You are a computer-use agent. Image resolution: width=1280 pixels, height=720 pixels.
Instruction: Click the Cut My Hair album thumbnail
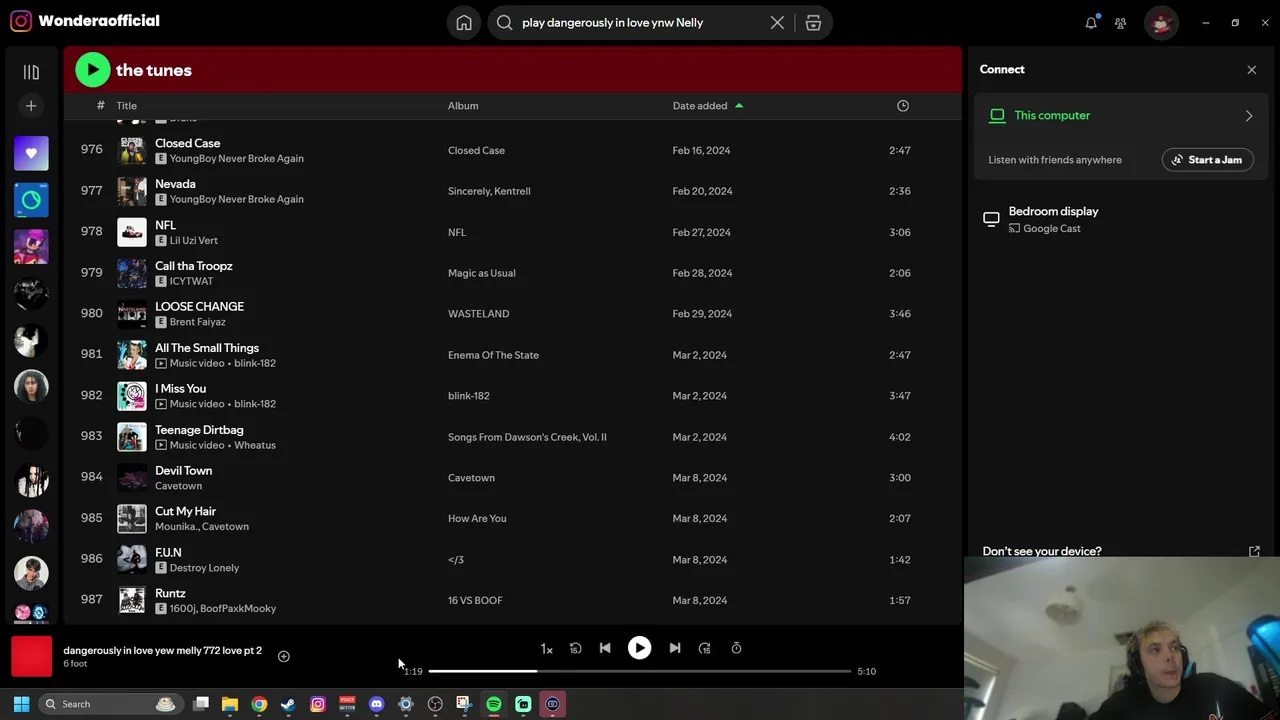tap(132, 519)
